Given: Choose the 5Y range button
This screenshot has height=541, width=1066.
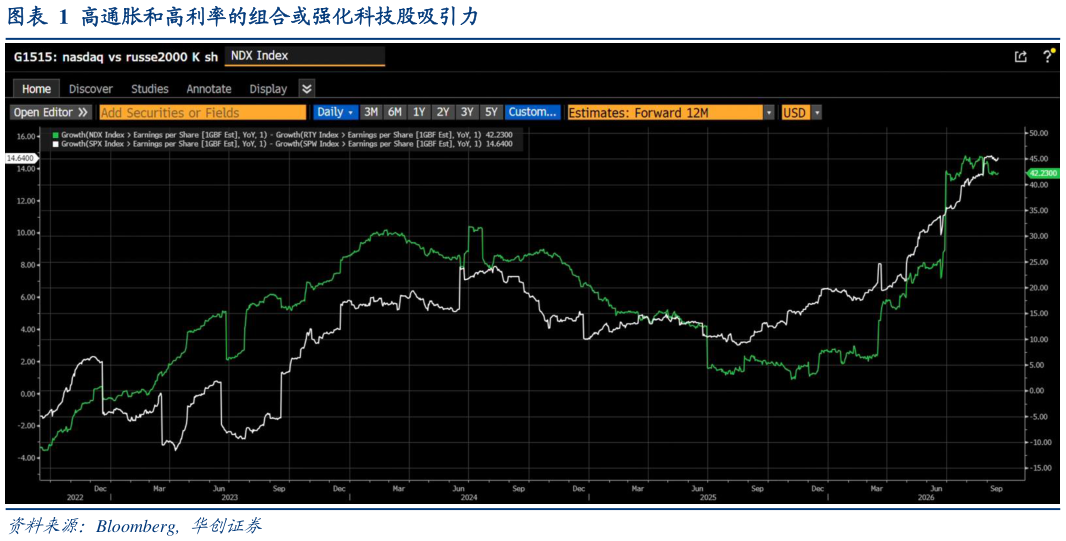Looking at the screenshot, I should click(490, 112).
